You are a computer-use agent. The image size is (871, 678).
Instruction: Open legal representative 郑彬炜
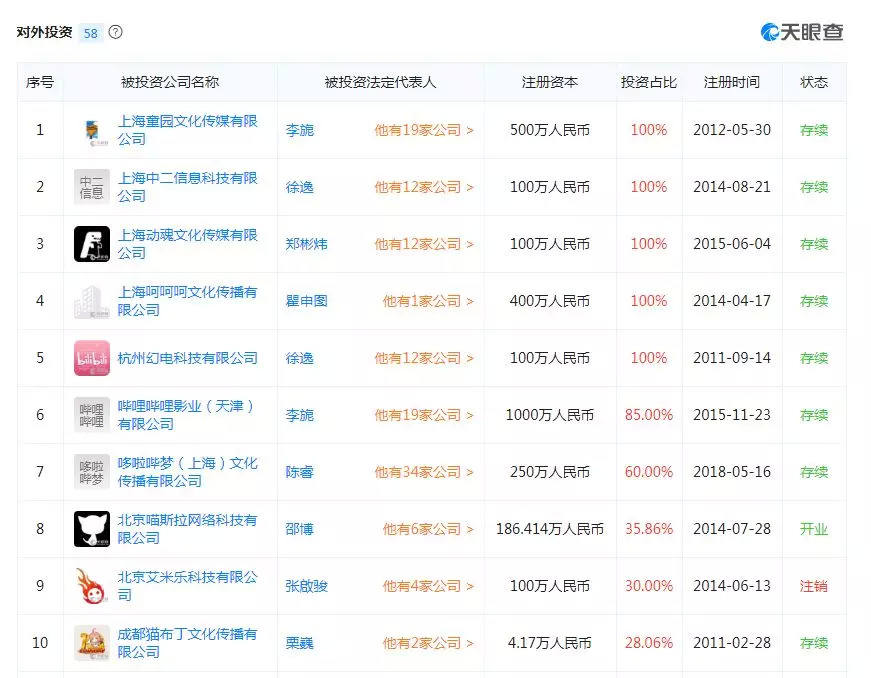(306, 244)
